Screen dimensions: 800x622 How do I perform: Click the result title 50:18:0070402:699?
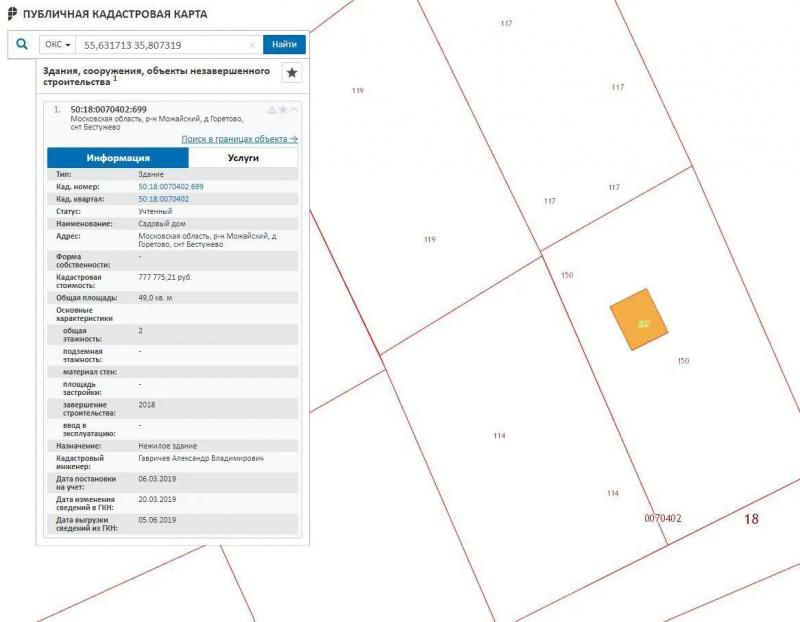point(108,109)
